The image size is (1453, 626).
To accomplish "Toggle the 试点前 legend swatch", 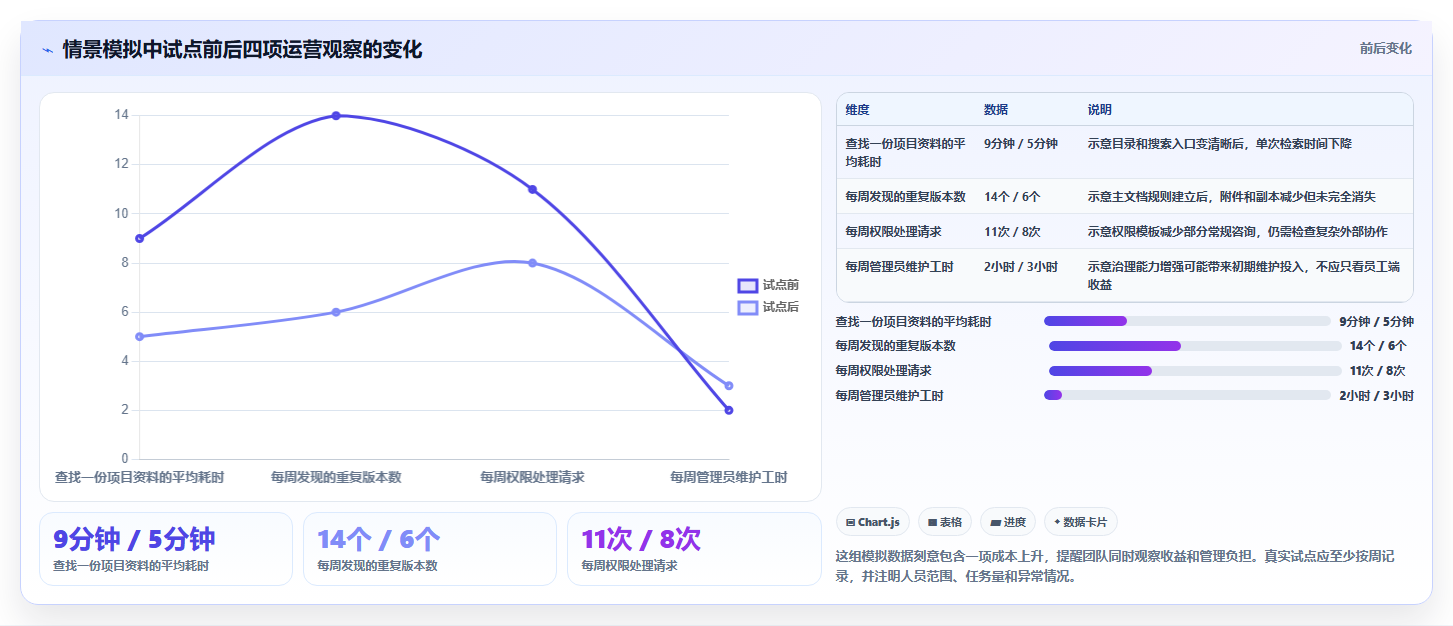I will tap(748, 285).
